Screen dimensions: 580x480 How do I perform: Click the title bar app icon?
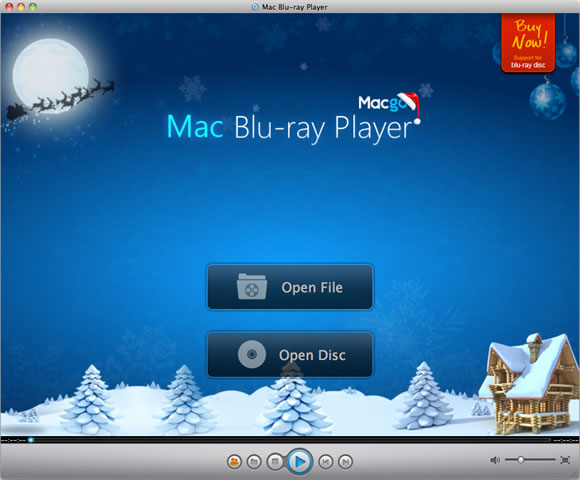(x=255, y=7)
